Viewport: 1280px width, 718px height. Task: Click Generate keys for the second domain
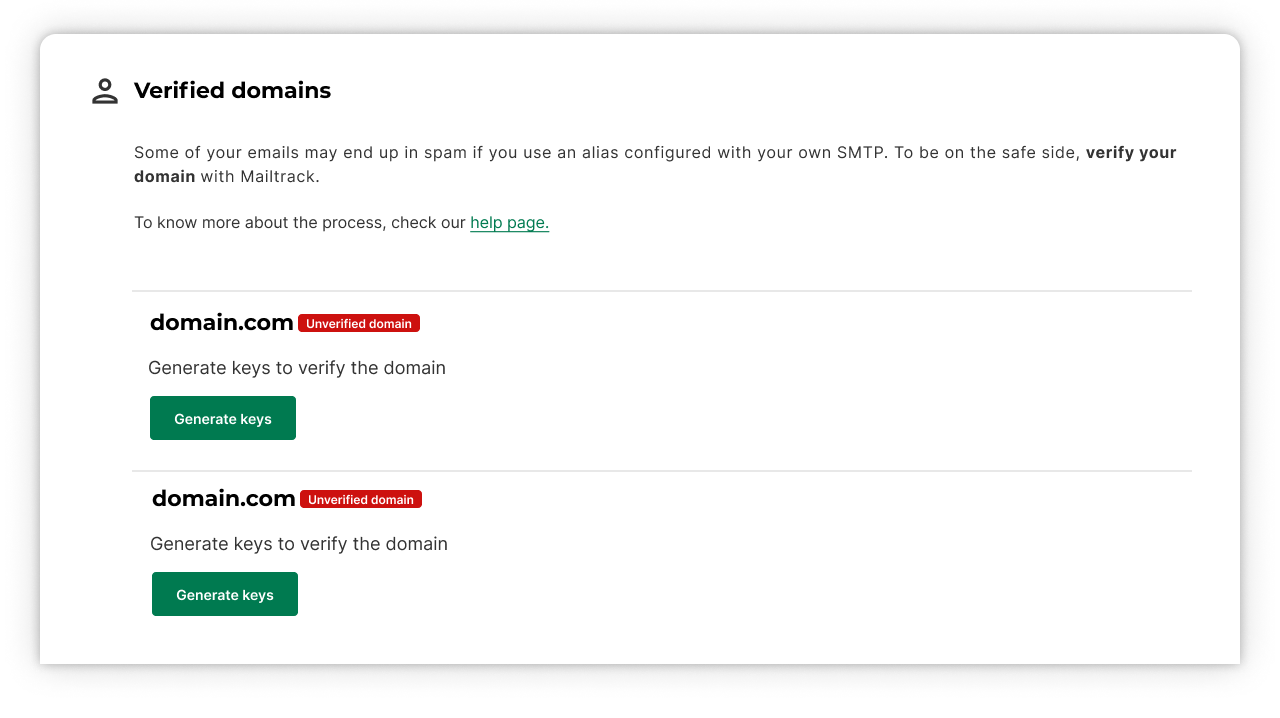click(x=225, y=594)
